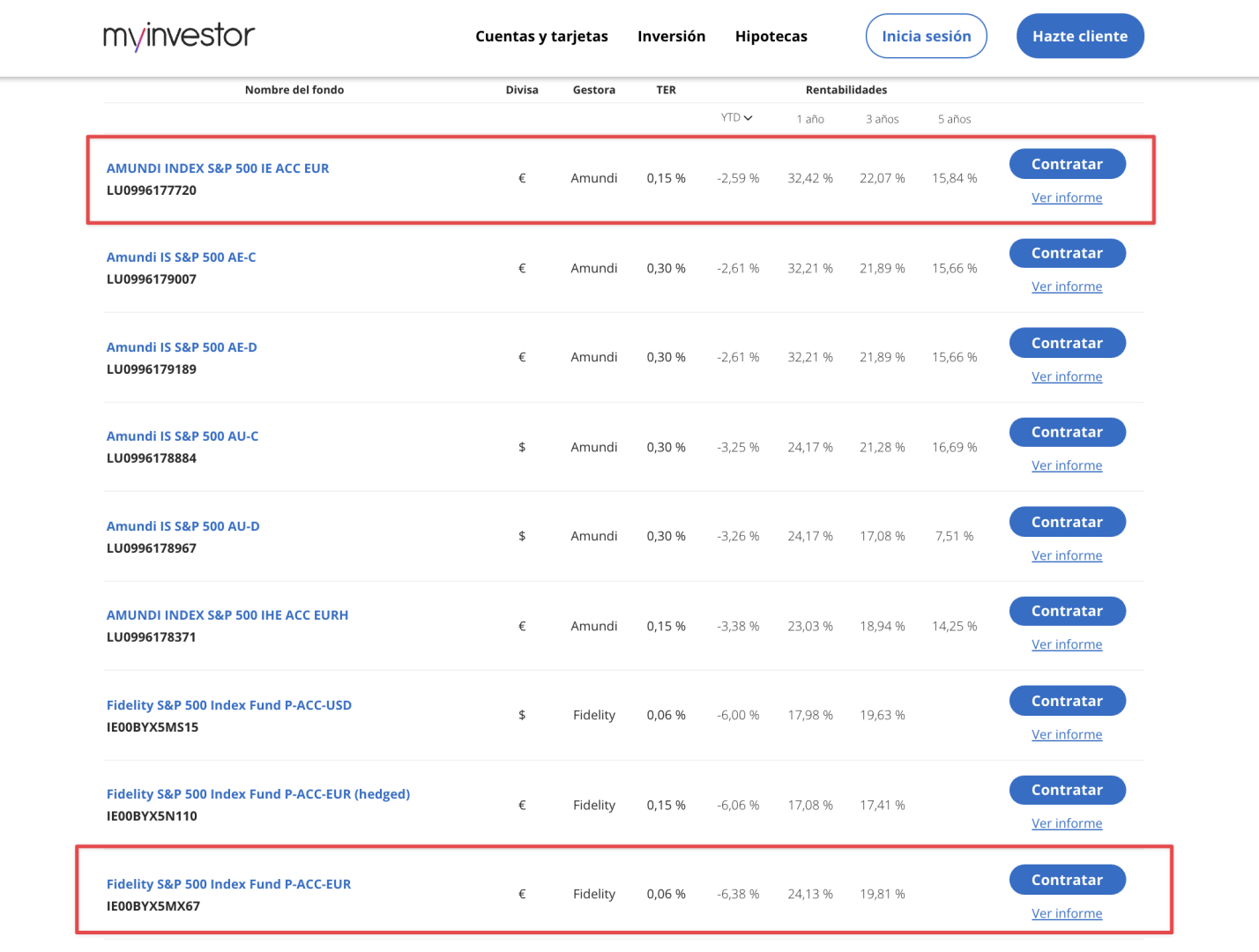
Task: Click the Inicia sesión button
Action: pos(927,36)
